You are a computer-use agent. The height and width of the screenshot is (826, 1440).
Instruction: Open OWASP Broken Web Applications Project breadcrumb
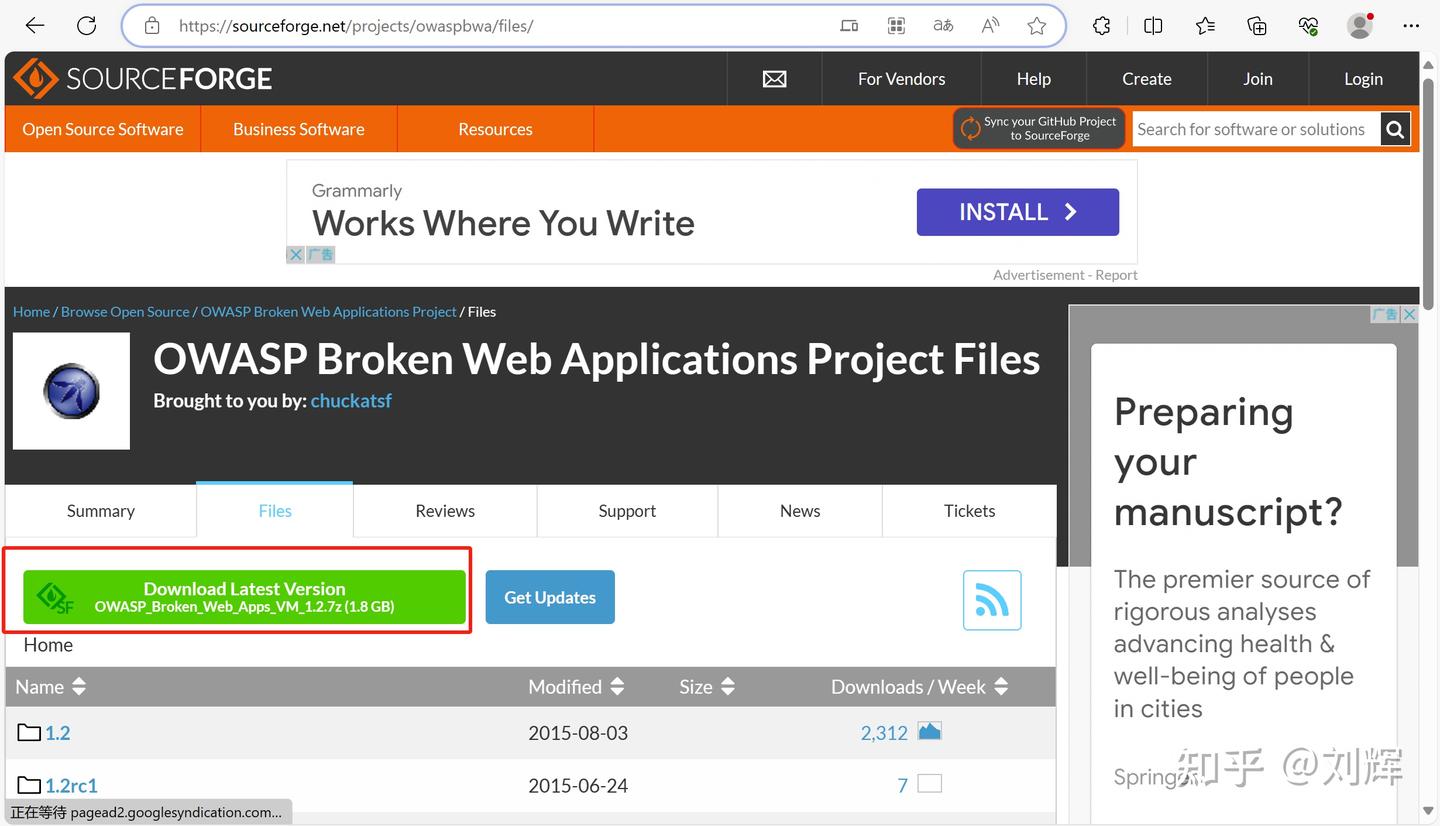click(x=329, y=312)
